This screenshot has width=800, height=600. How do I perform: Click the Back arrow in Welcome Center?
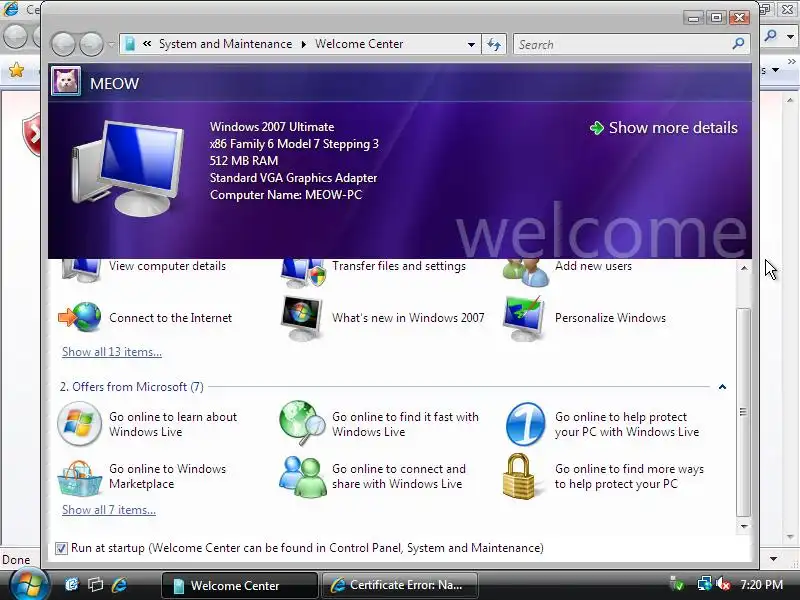(x=63, y=44)
